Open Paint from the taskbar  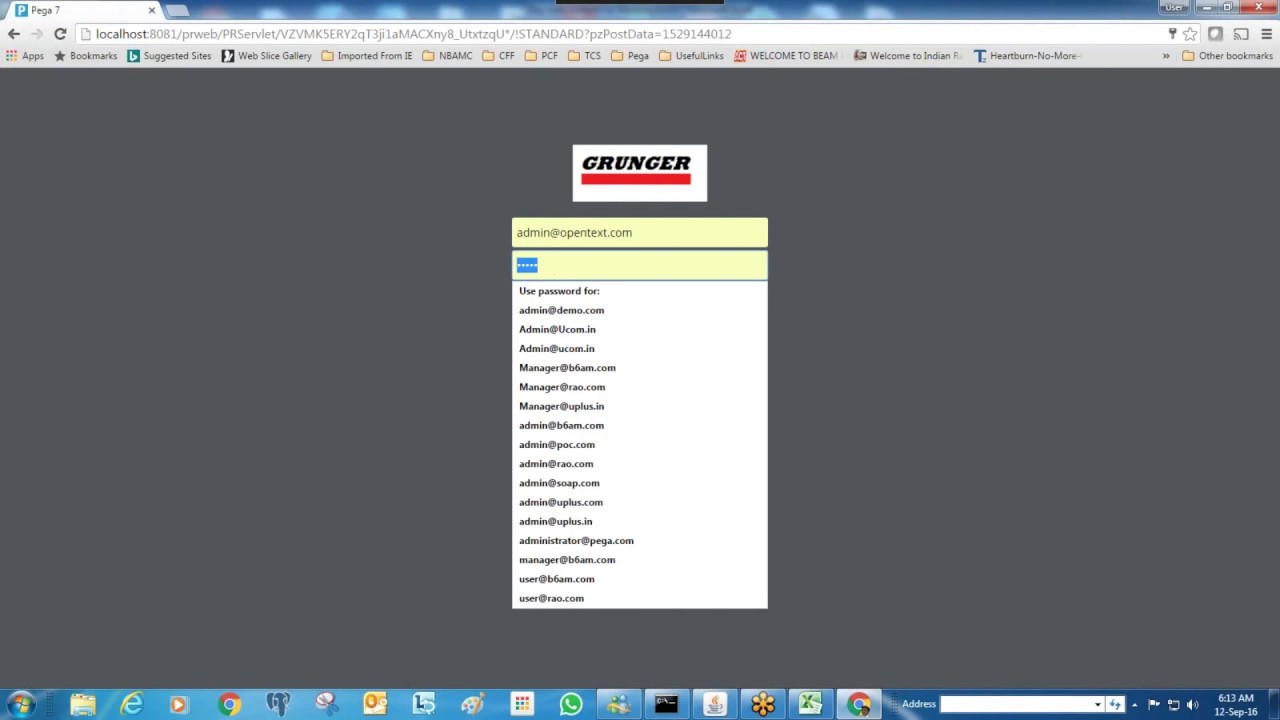(472, 704)
